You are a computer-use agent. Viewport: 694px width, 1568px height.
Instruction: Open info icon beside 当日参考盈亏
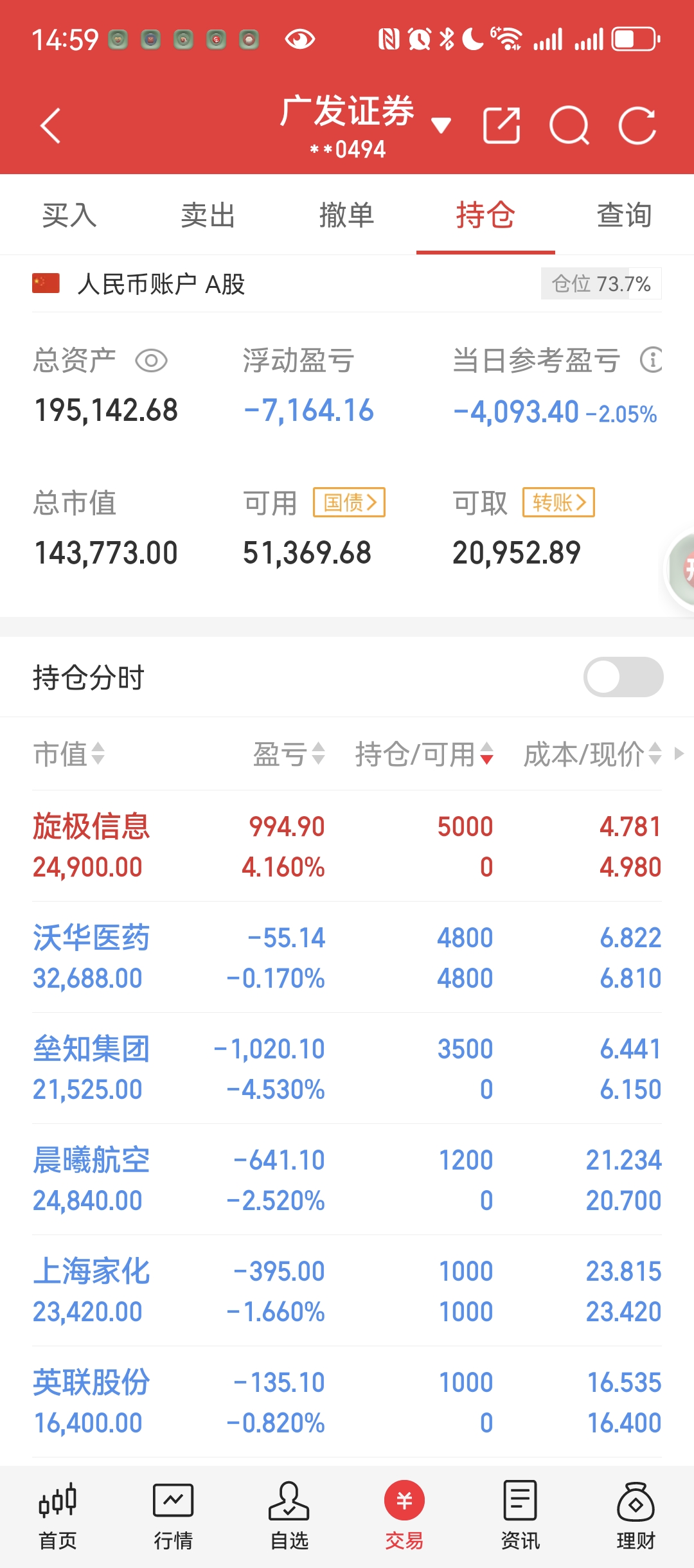(x=651, y=360)
